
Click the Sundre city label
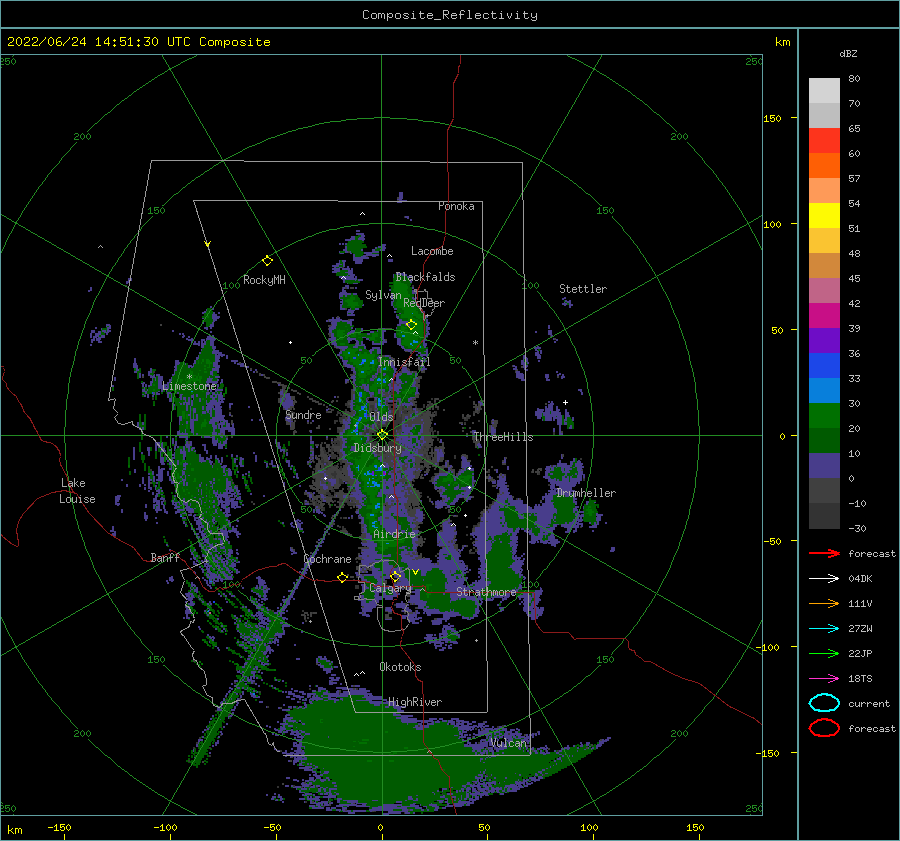[303, 414]
